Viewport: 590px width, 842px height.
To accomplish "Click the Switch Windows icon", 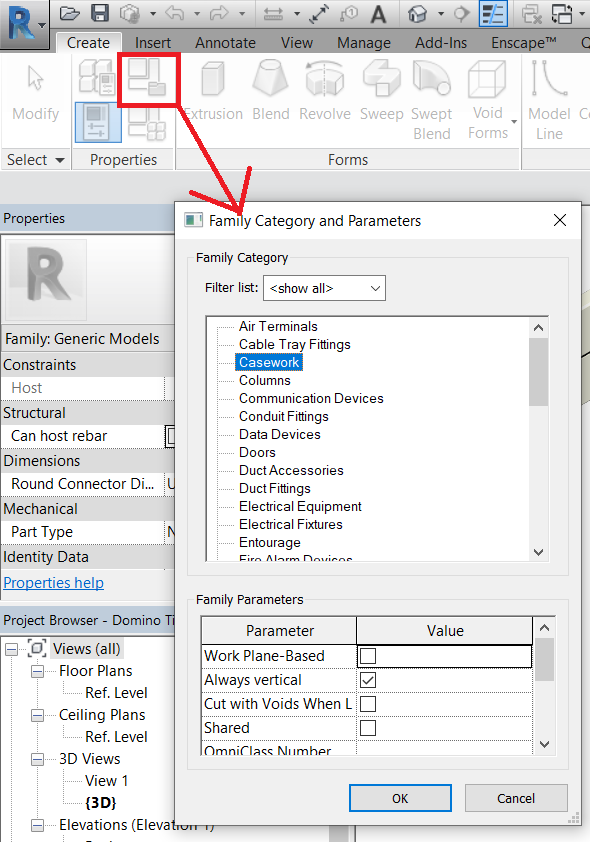I will click(562, 14).
